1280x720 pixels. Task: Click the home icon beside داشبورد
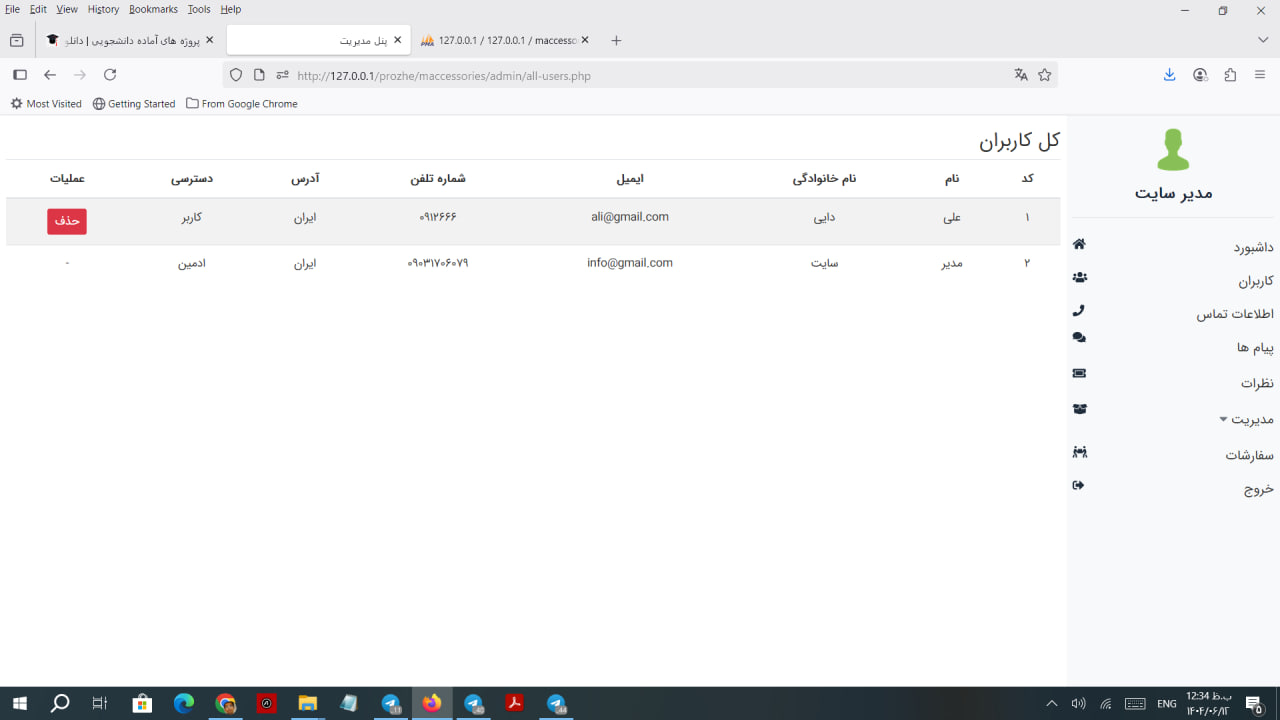coord(1079,244)
